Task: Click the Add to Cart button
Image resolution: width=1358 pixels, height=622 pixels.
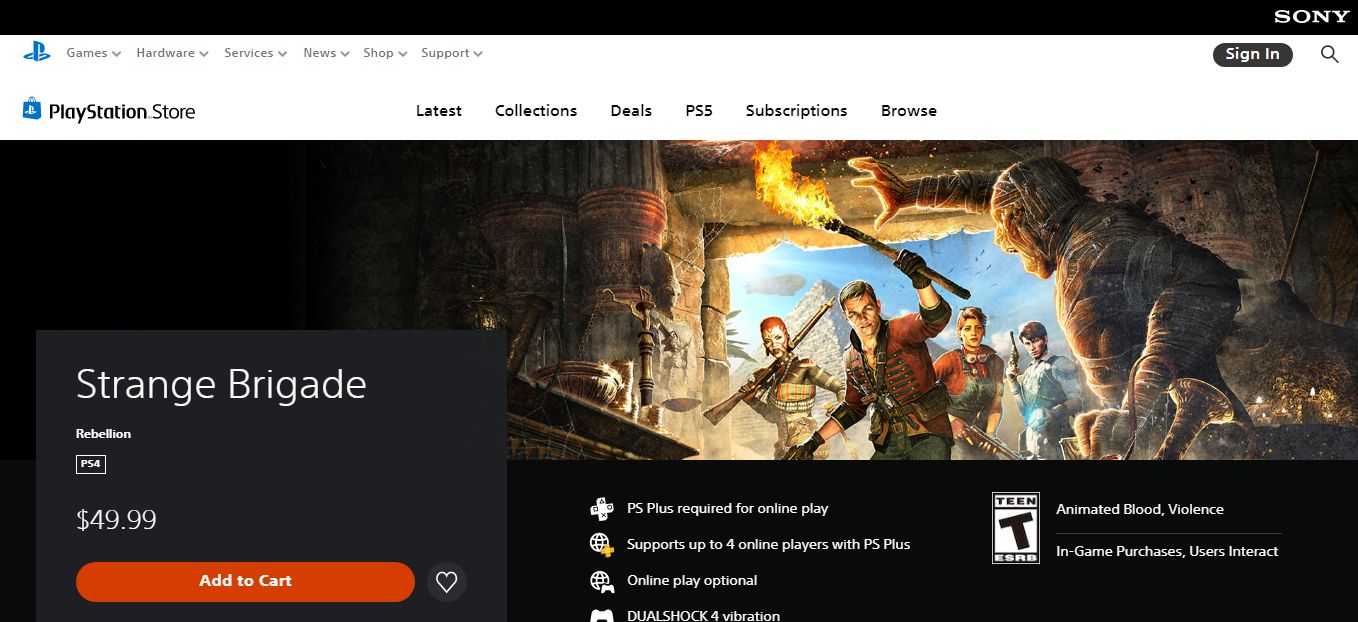Action: pos(245,581)
